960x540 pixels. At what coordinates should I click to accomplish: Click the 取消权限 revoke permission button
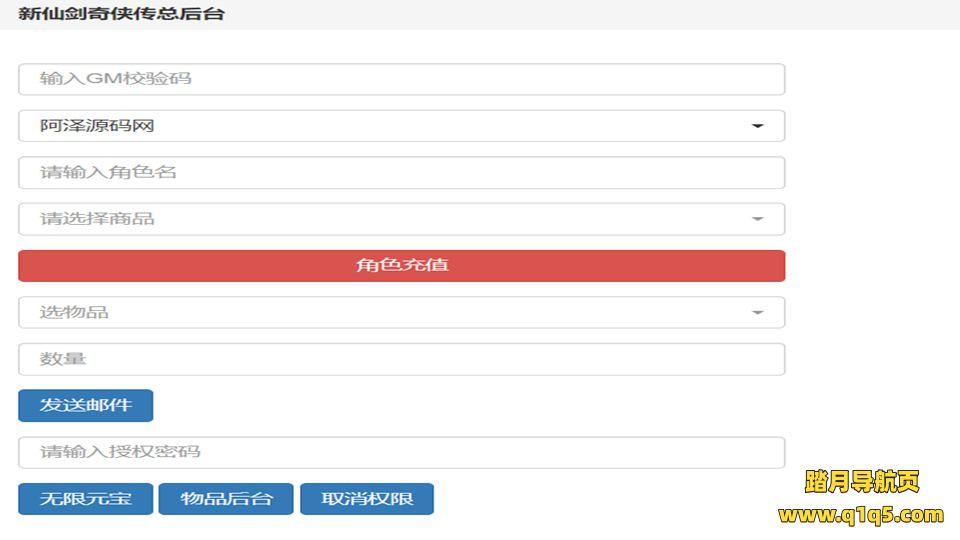click(x=367, y=499)
